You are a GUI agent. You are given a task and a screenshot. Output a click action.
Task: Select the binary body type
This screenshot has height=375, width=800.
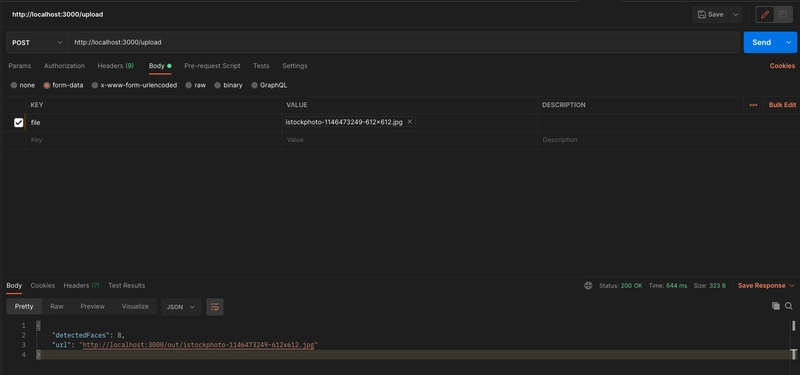[228, 85]
